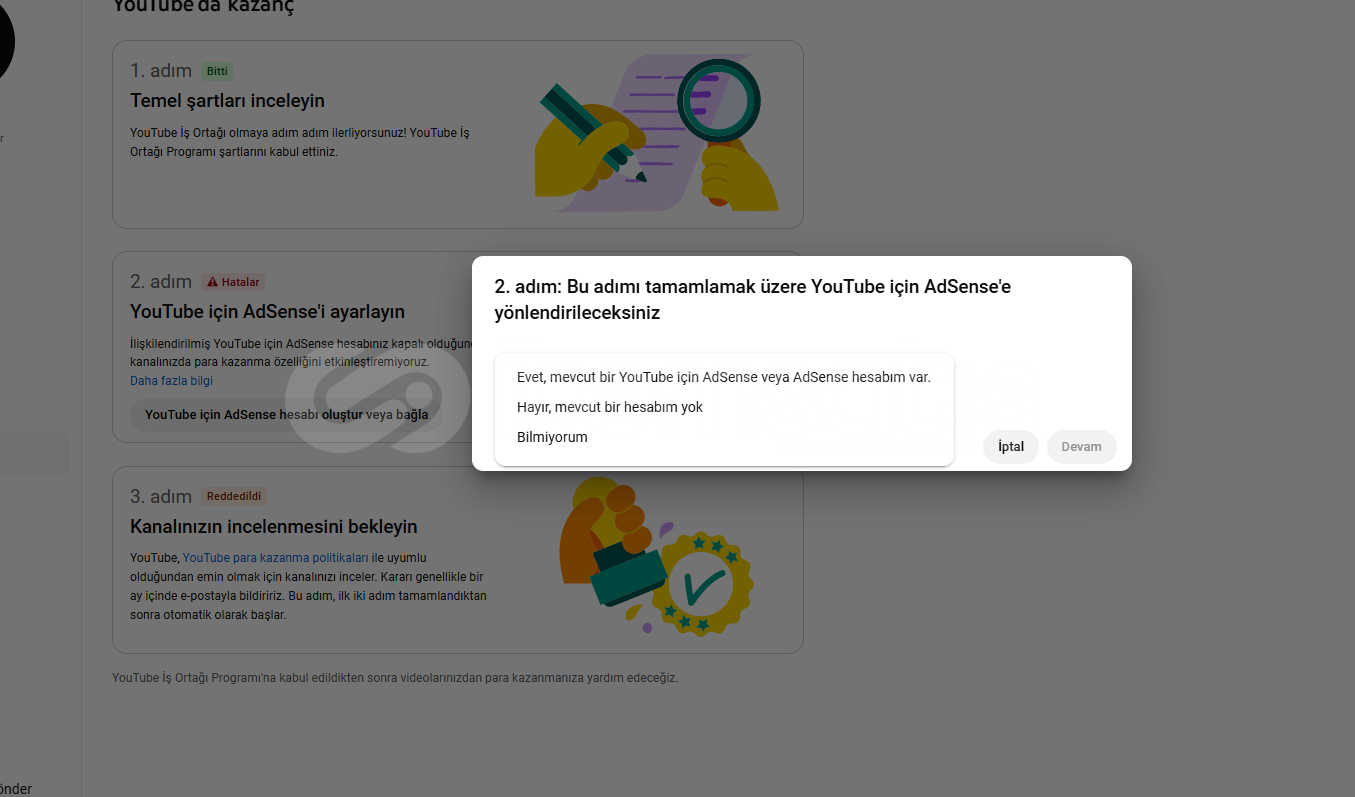Click the '3. adım' label

161,496
